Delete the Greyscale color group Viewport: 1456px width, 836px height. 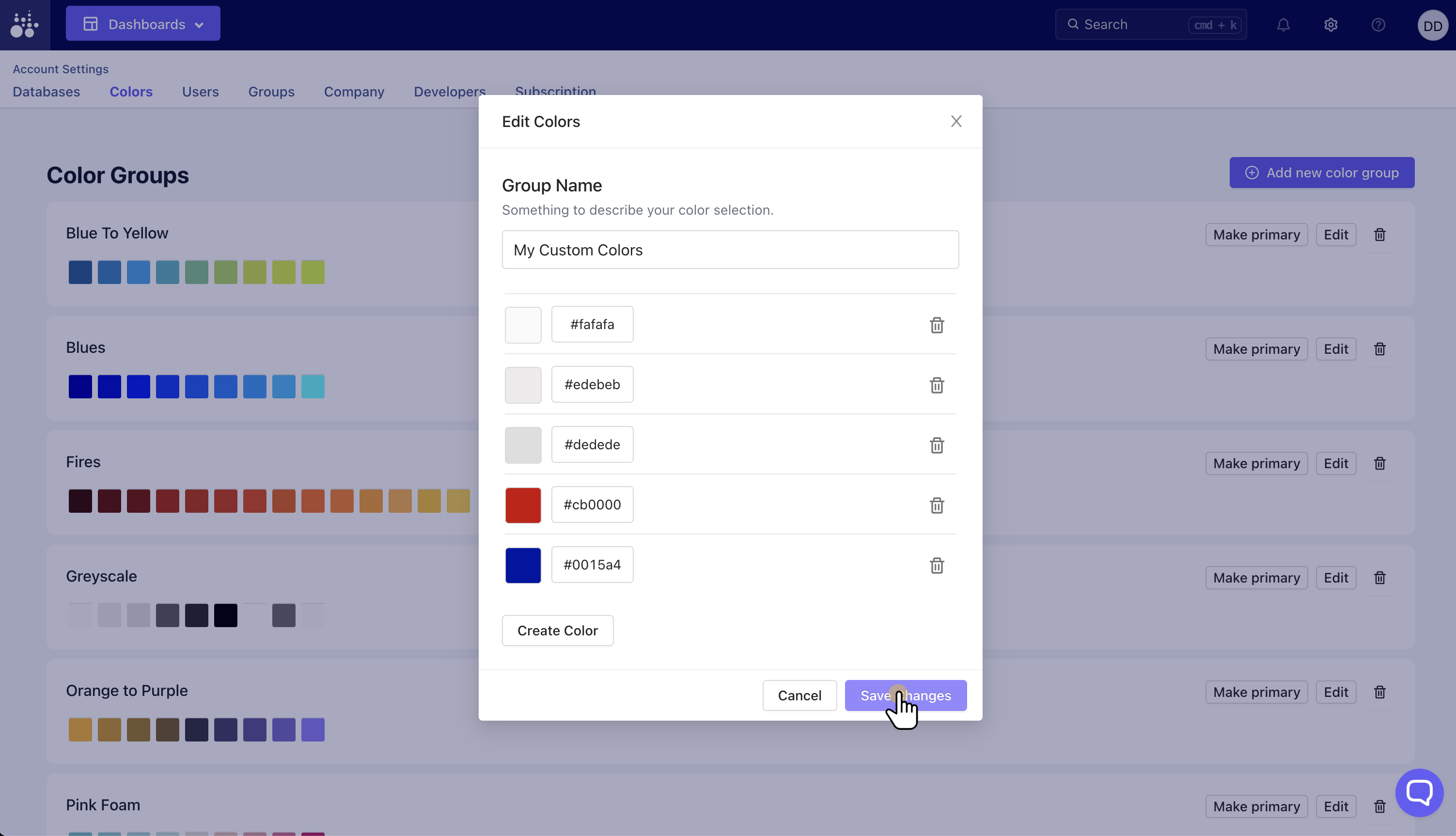coord(1379,578)
